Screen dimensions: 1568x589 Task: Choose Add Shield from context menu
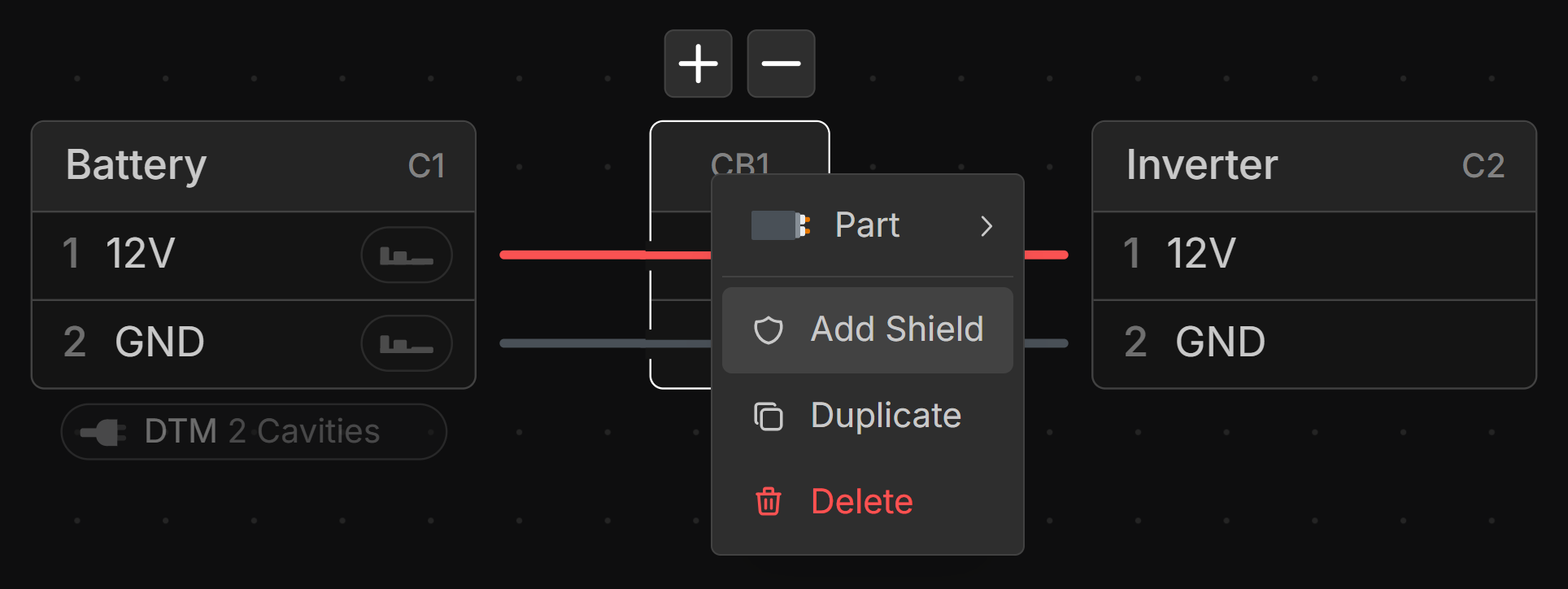pyautogui.click(x=896, y=329)
